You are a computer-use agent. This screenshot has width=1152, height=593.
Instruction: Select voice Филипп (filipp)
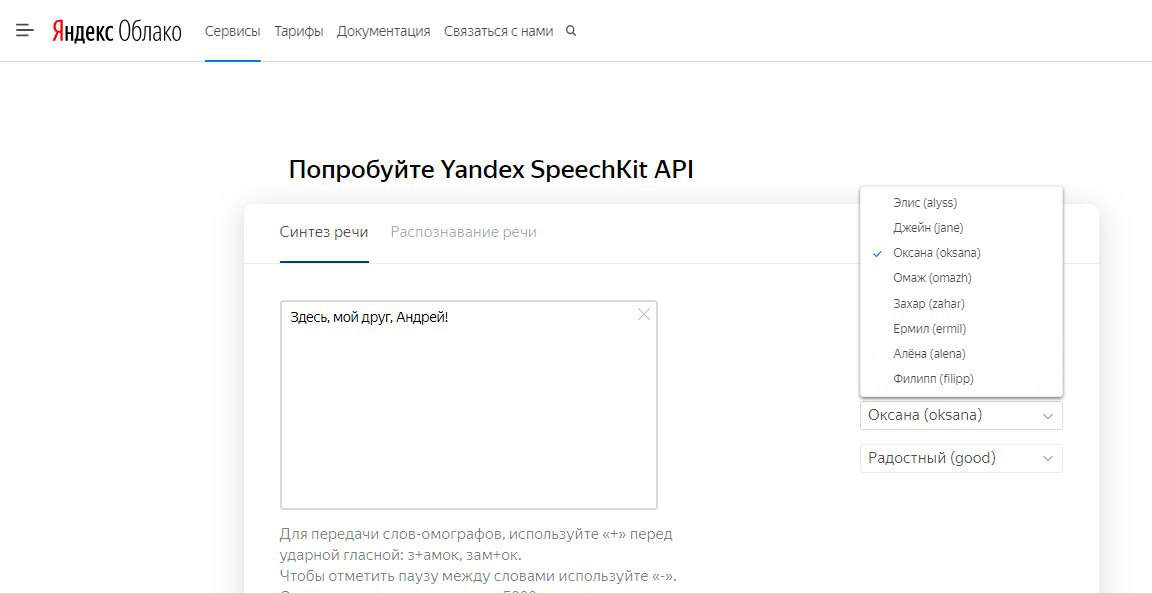point(961,378)
